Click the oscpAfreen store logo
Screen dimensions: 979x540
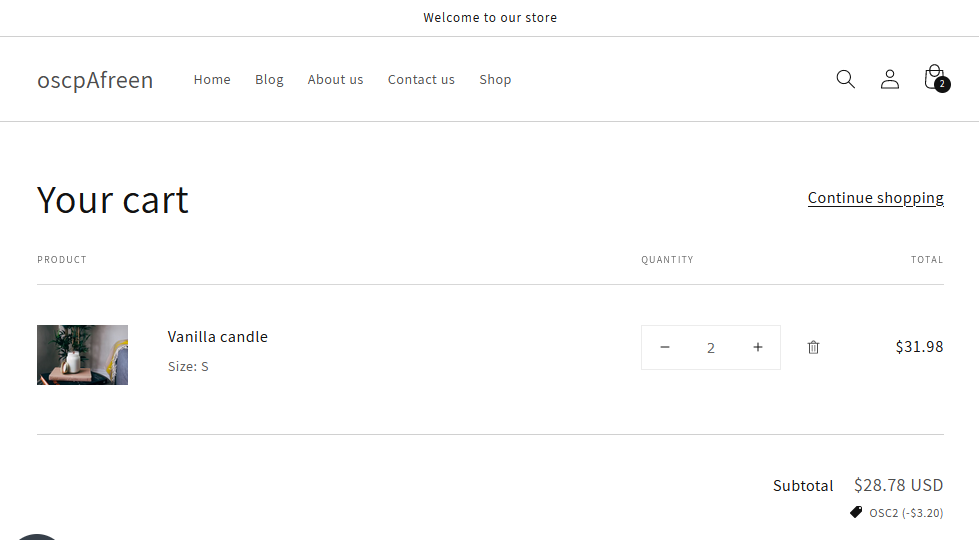pos(95,80)
